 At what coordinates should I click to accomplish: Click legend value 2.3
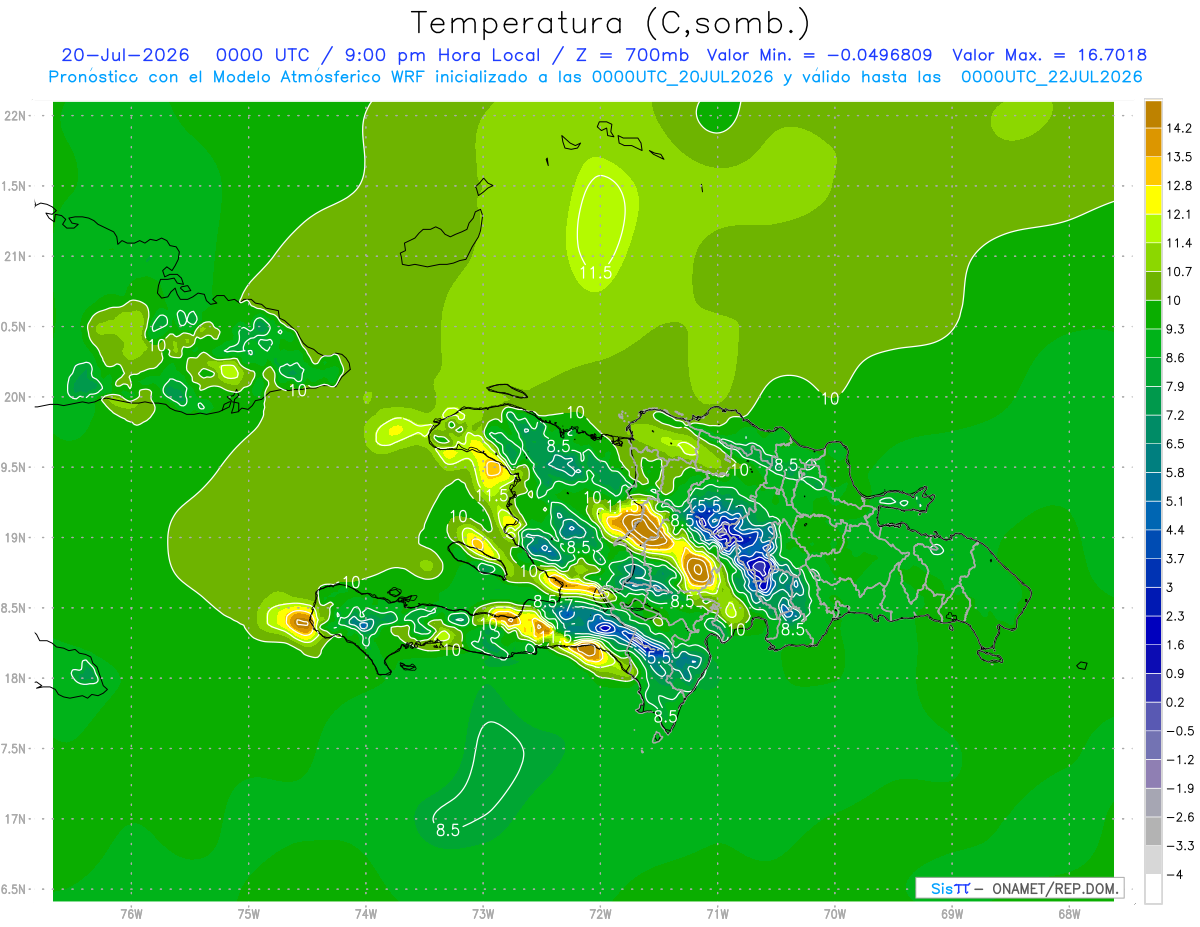coord(1176,616)
